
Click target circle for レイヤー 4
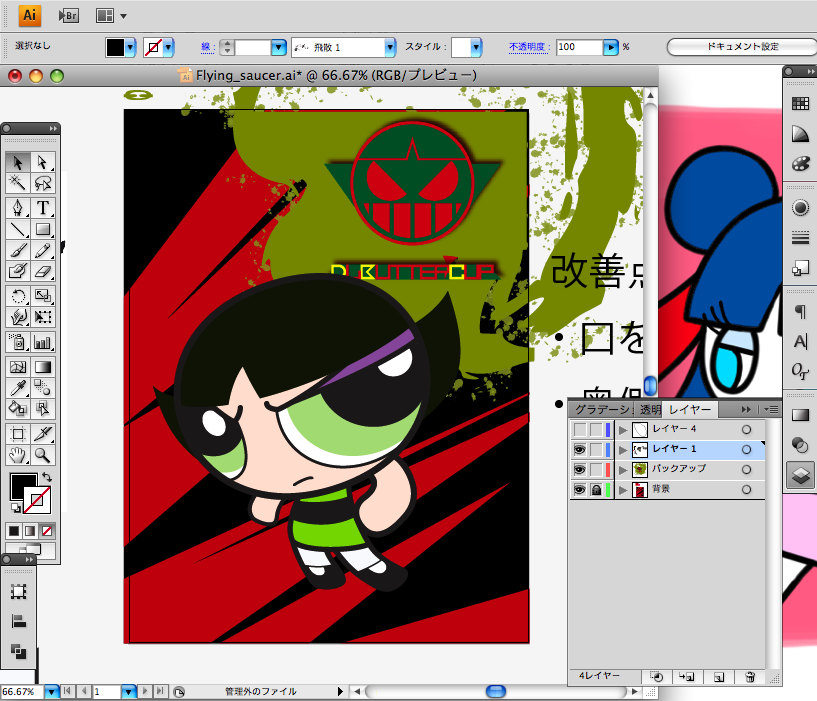[746, 429]
